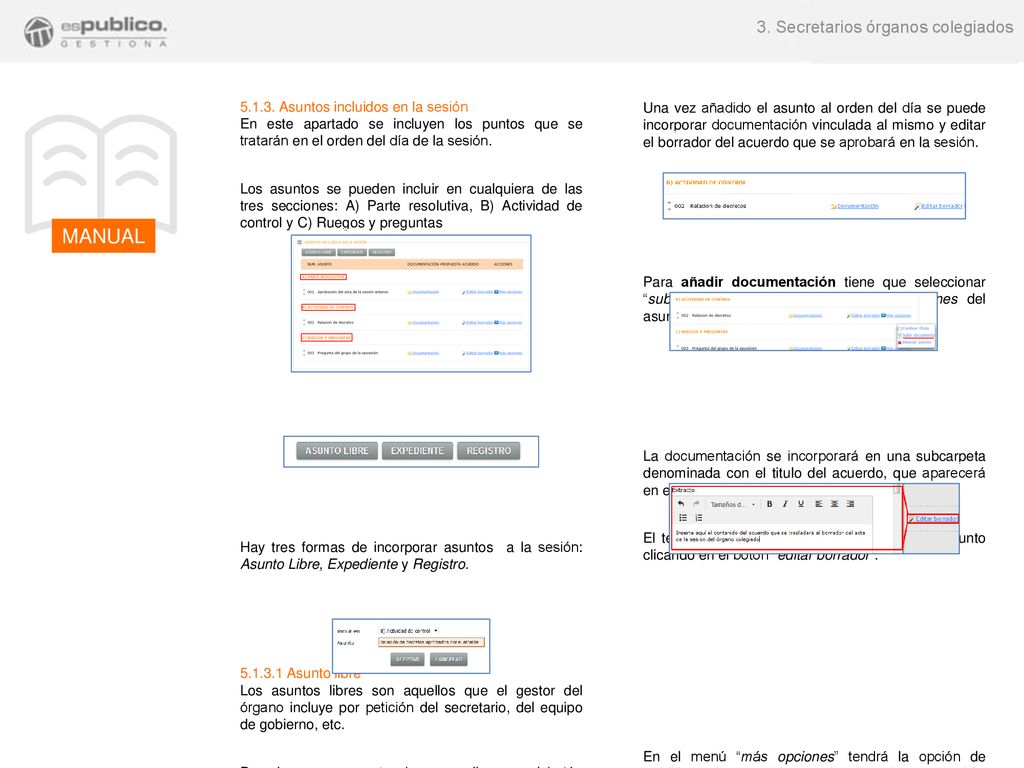Click ACEPTAR in the Asunto libre dialog

407,659
